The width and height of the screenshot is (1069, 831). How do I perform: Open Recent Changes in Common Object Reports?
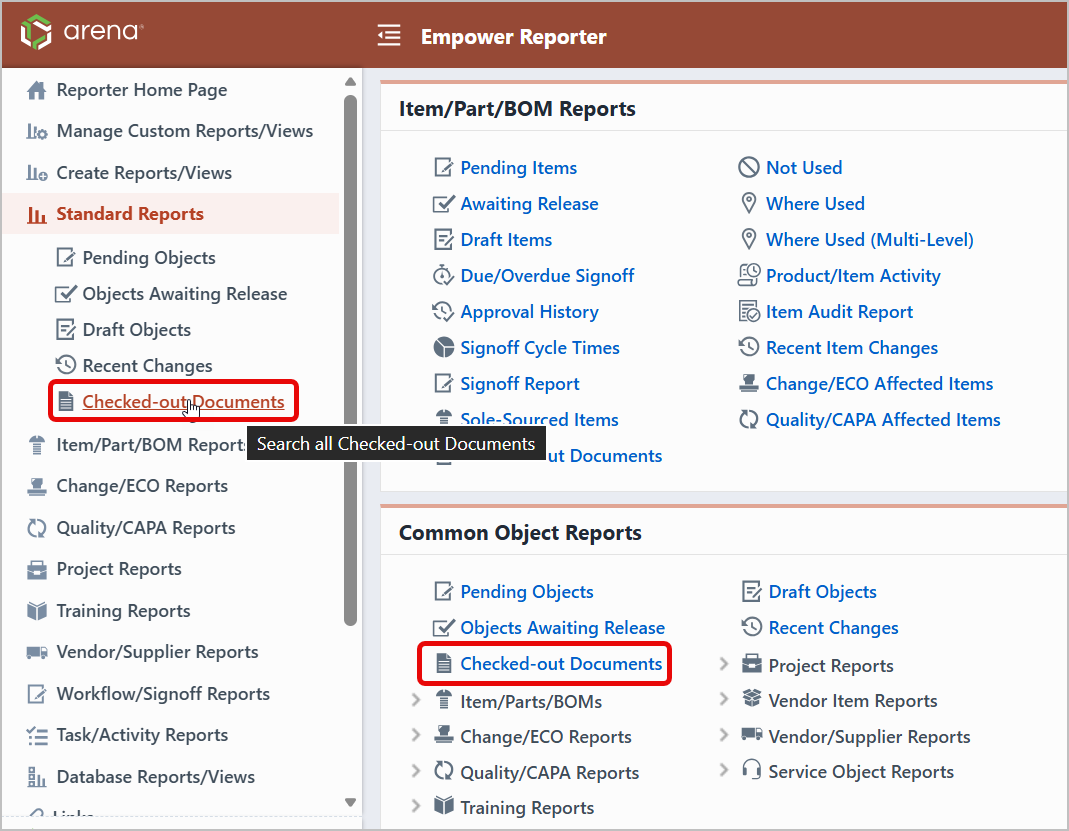833,628
